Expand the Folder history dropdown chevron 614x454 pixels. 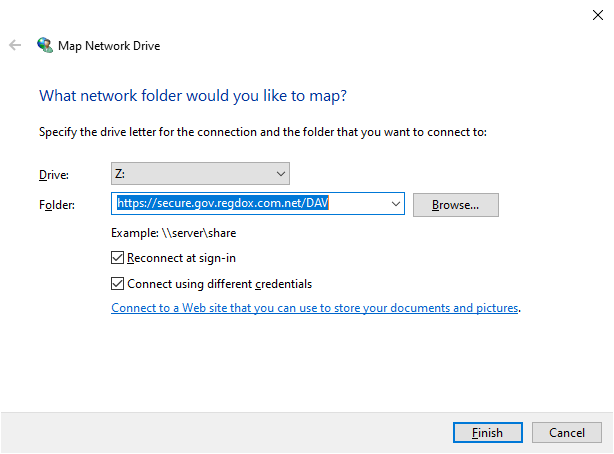pos(395,204)
